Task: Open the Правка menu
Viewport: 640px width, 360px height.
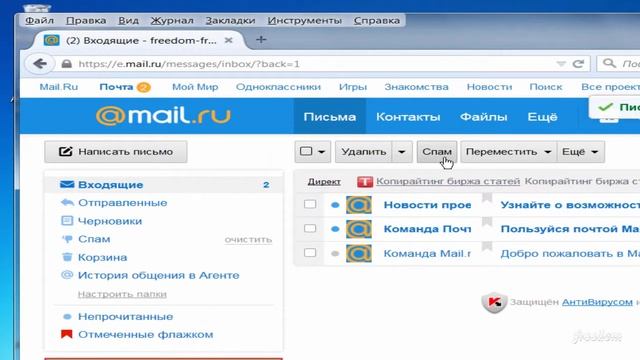Action: 86,20
